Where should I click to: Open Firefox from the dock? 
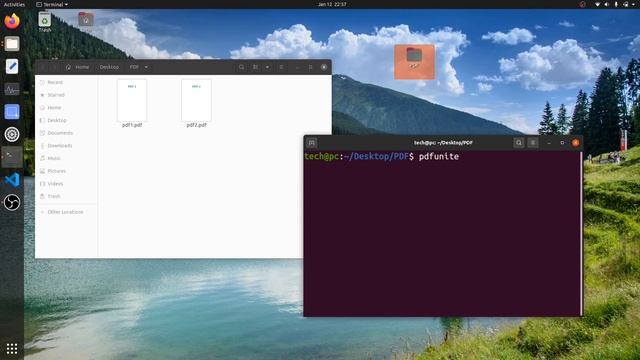coord(12,21)
